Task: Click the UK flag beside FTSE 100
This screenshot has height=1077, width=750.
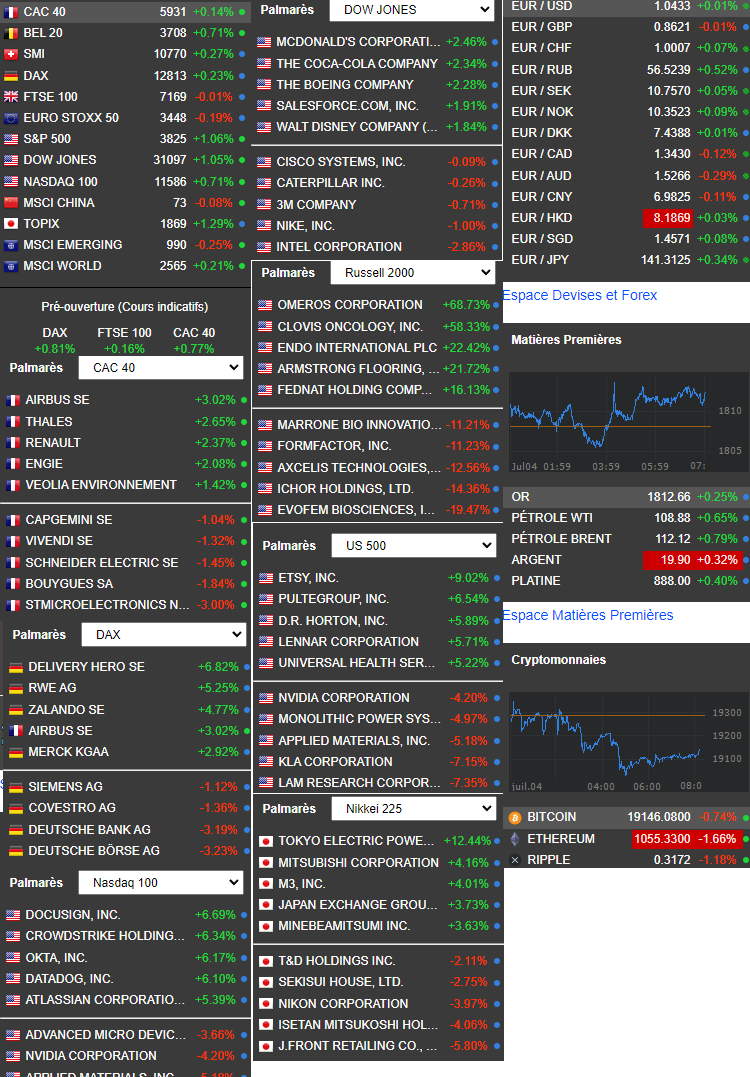Action: [x=11, y=97]
